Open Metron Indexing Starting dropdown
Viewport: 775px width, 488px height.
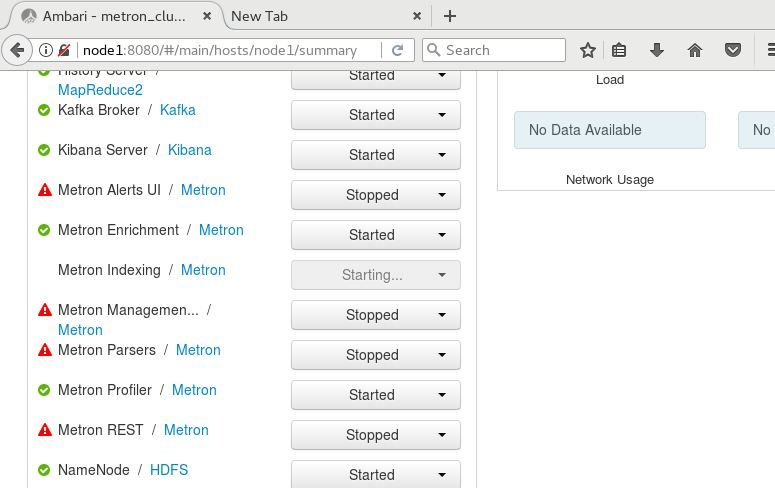(x=376, y=275)
